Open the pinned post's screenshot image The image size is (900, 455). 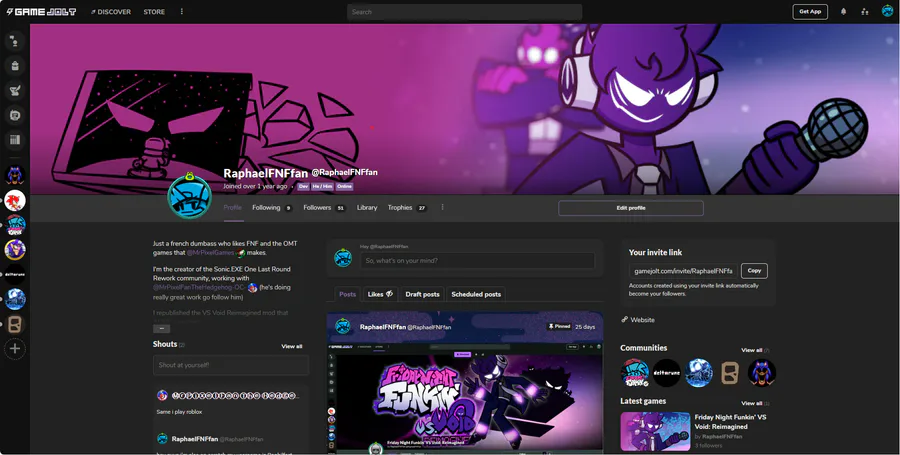tap(465, 398)
